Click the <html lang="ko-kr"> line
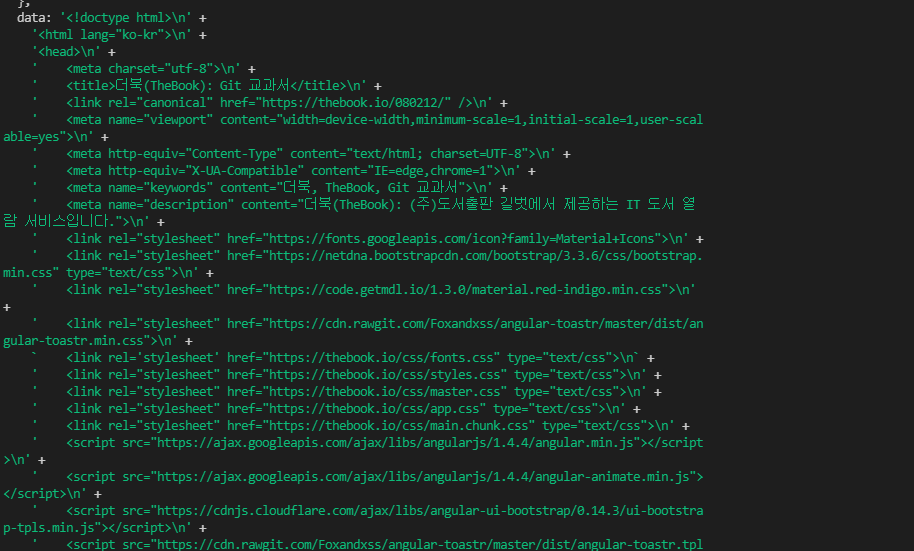The width and height of the screenshot is (914, 551). [x=119, y=35]
